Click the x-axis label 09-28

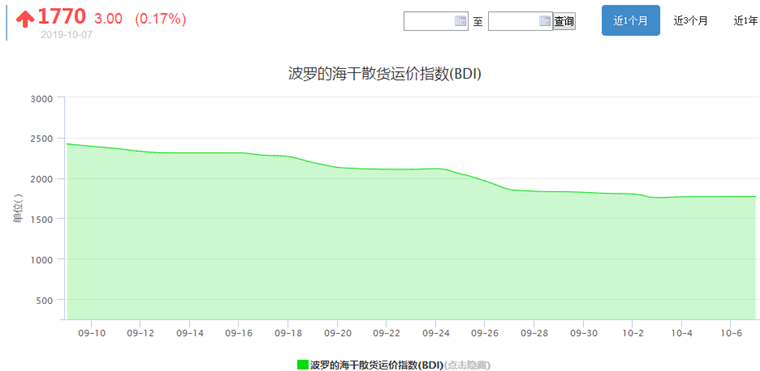pyautogui.click(x=534, y=333)
